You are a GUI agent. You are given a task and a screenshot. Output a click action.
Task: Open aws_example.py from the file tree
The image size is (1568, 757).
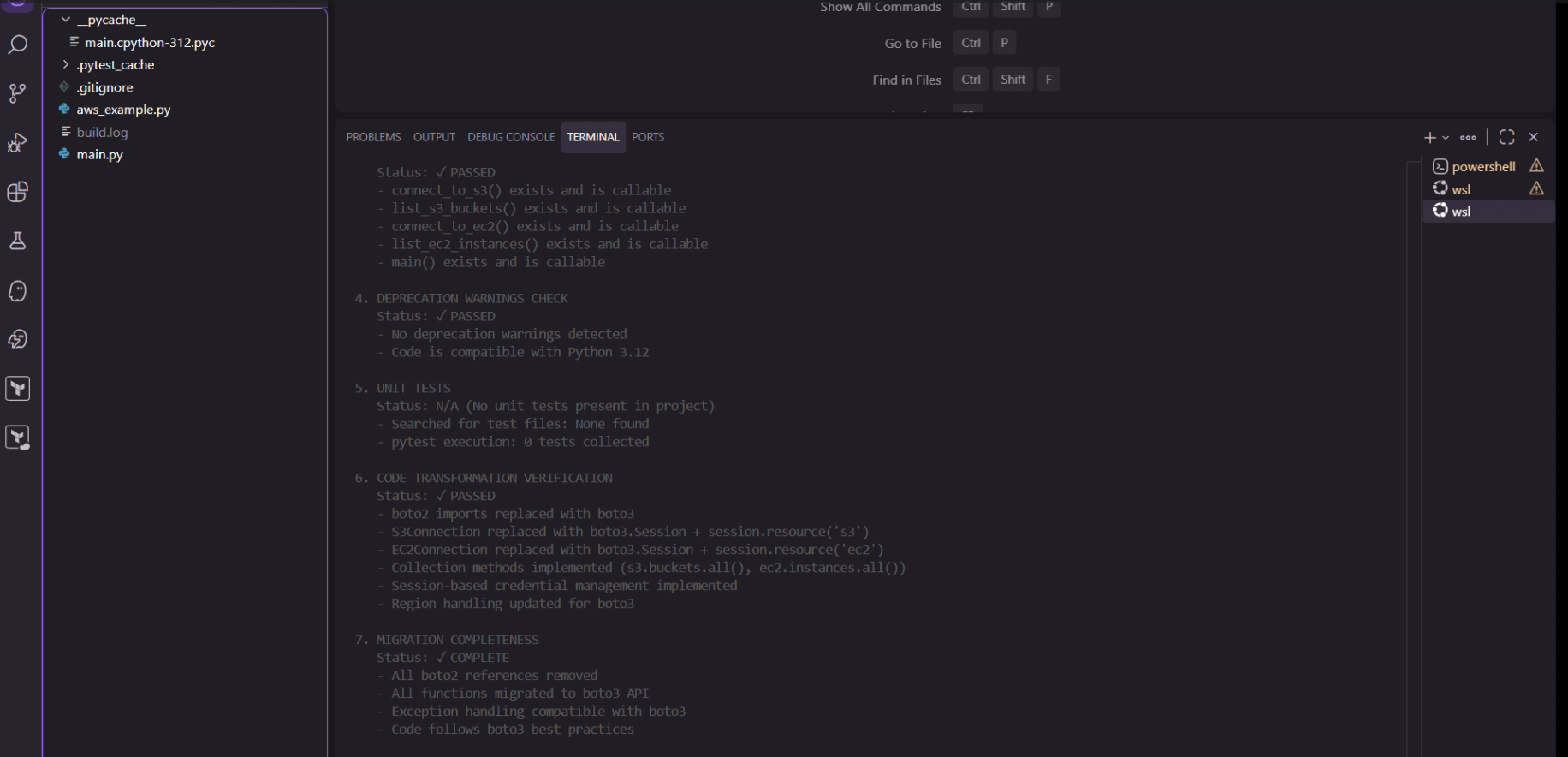pos(123,110)
